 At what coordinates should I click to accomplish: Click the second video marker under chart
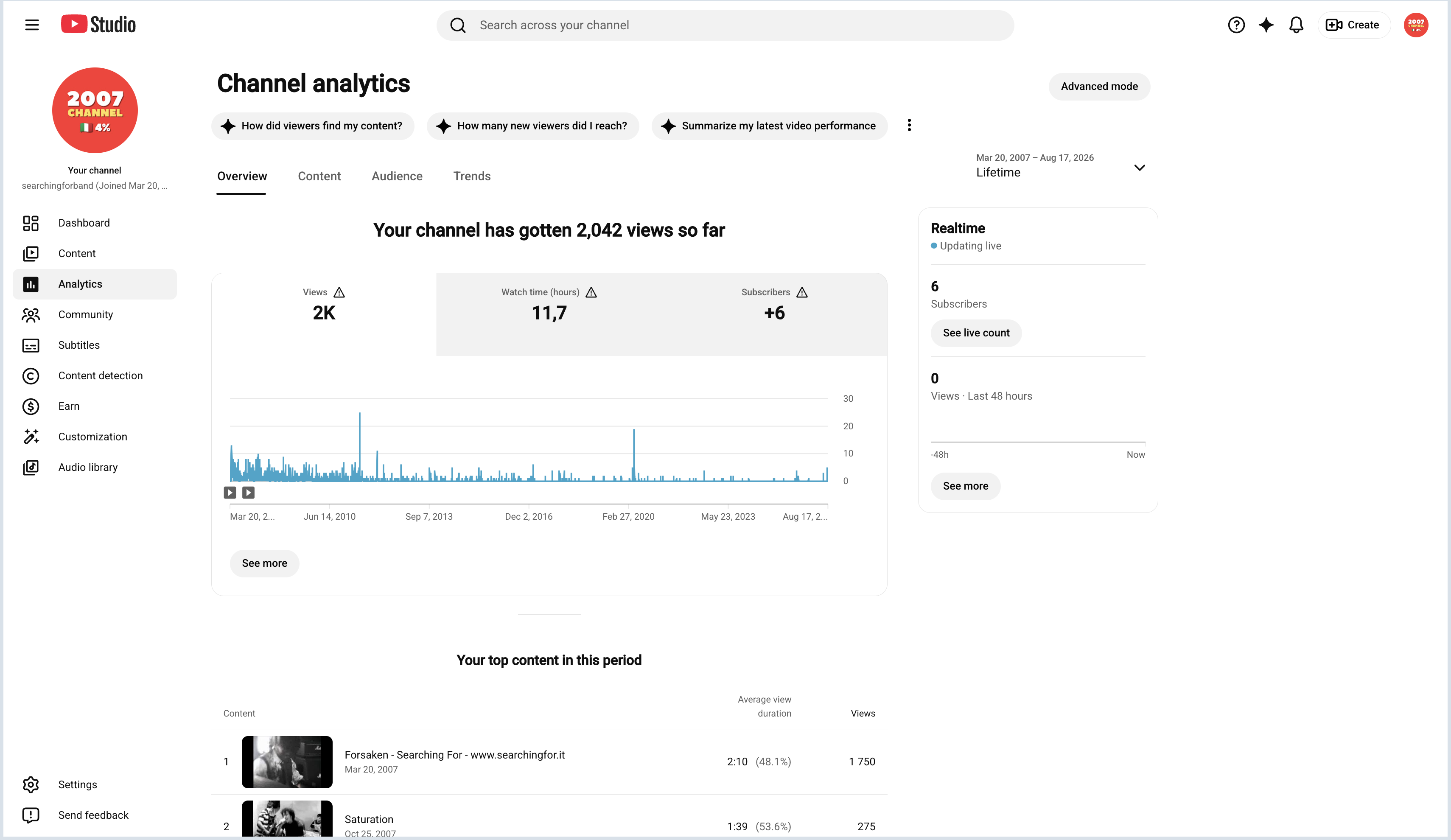[x=248, y=493]
